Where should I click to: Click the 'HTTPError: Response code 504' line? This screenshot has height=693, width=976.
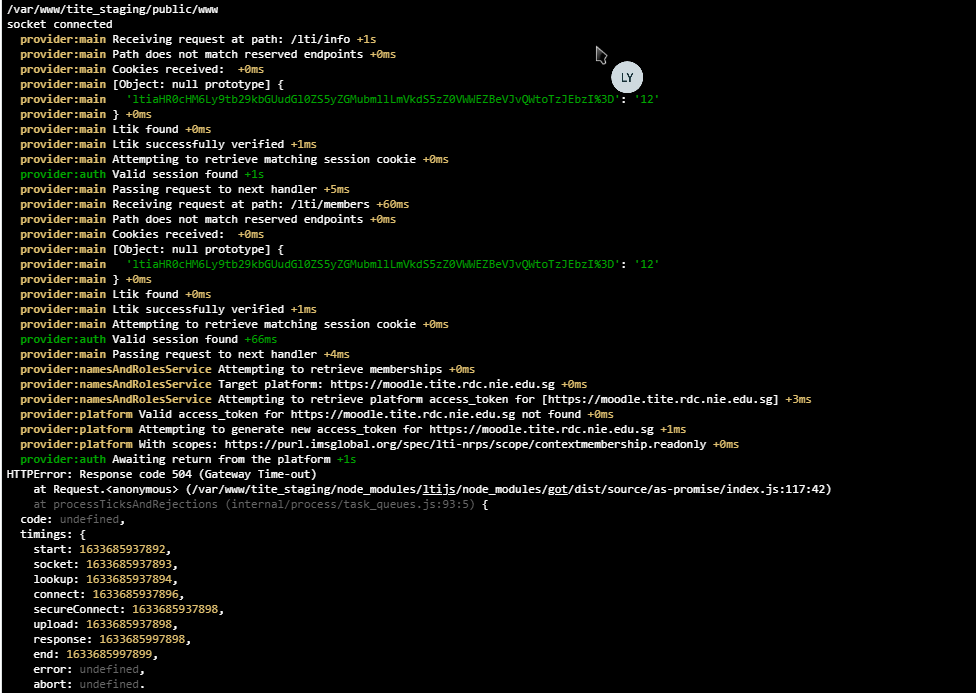click(162, 474)
